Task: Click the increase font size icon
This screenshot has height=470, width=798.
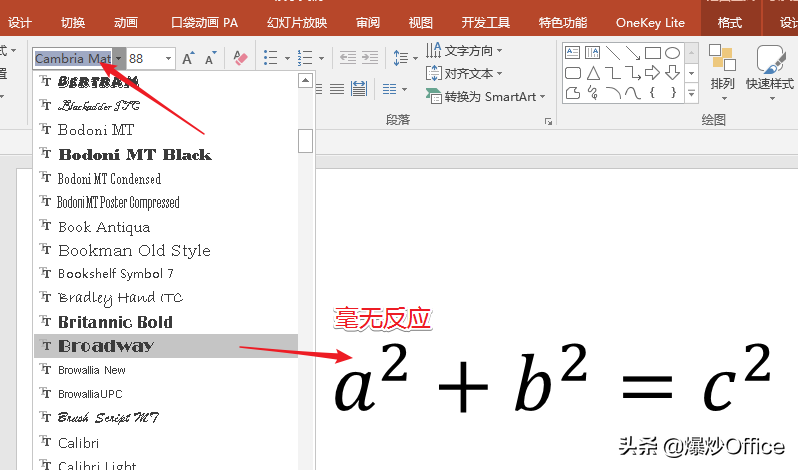Action: pyautogui.click(x=188, y=58)
